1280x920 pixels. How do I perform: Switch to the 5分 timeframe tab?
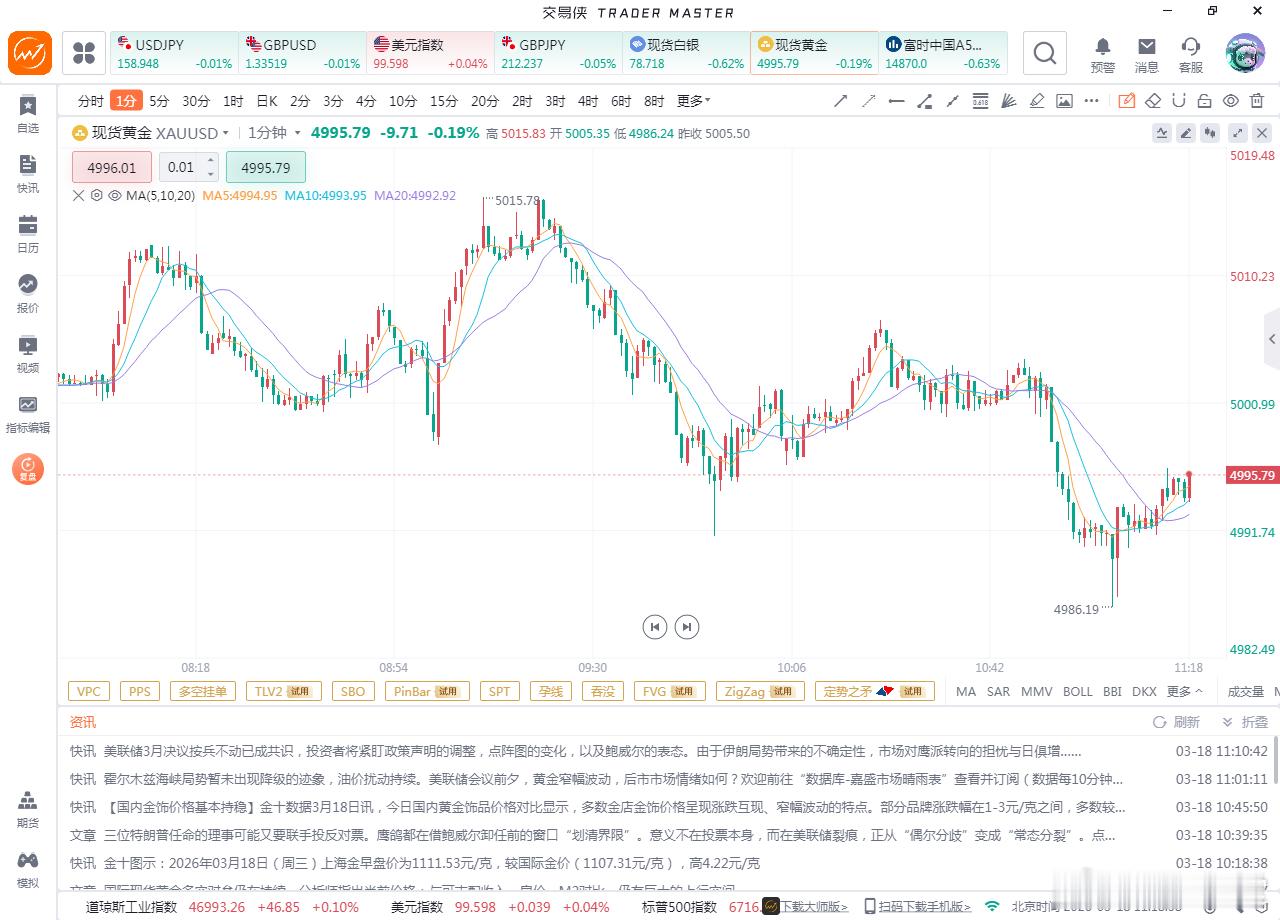tap(159, 101)
